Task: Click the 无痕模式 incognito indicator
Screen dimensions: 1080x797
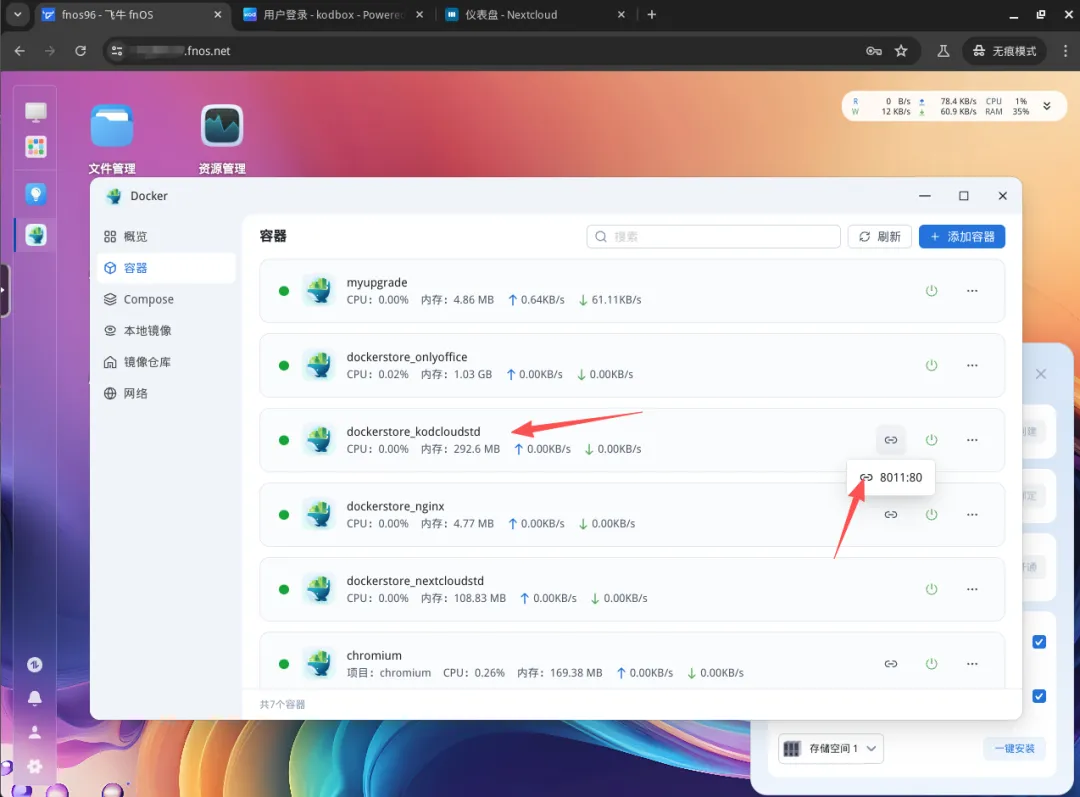Action: (x=1004, y=51)
